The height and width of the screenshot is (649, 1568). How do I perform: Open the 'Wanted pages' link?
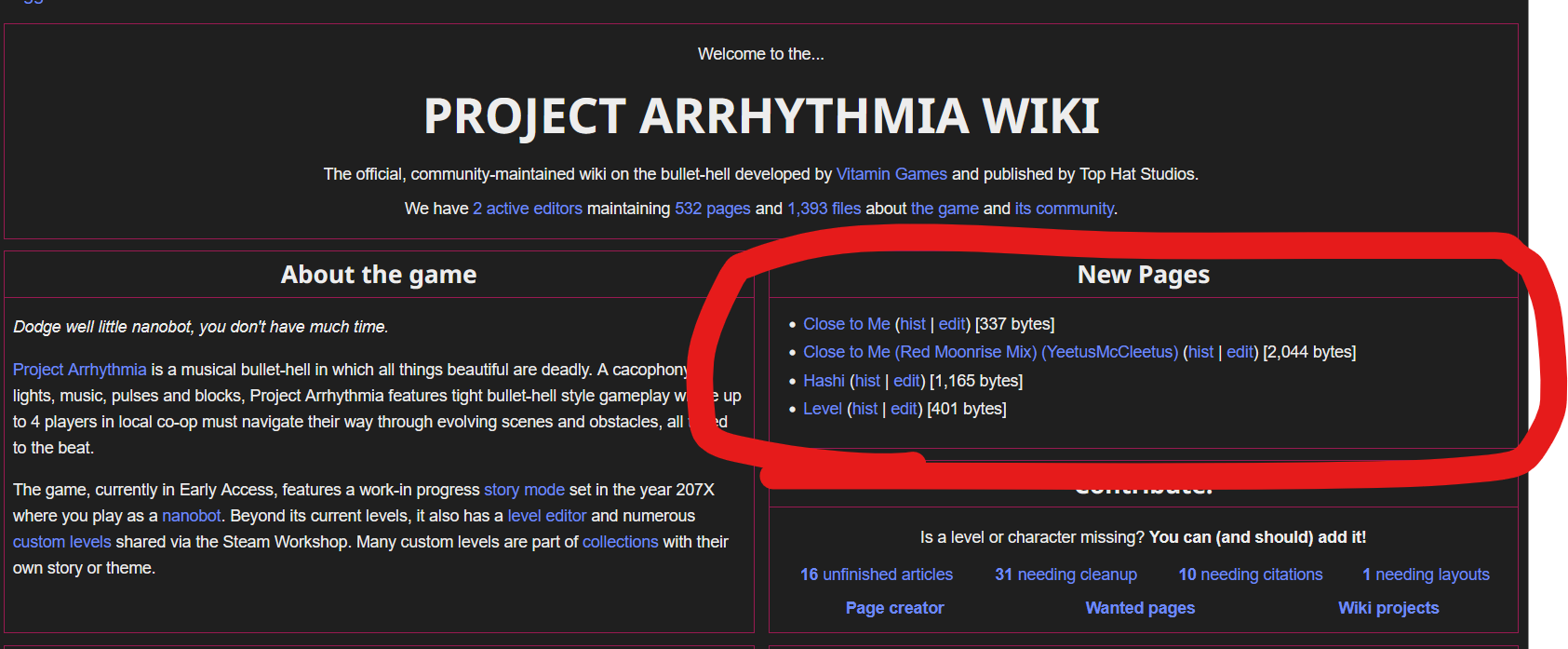(1140, 608)
